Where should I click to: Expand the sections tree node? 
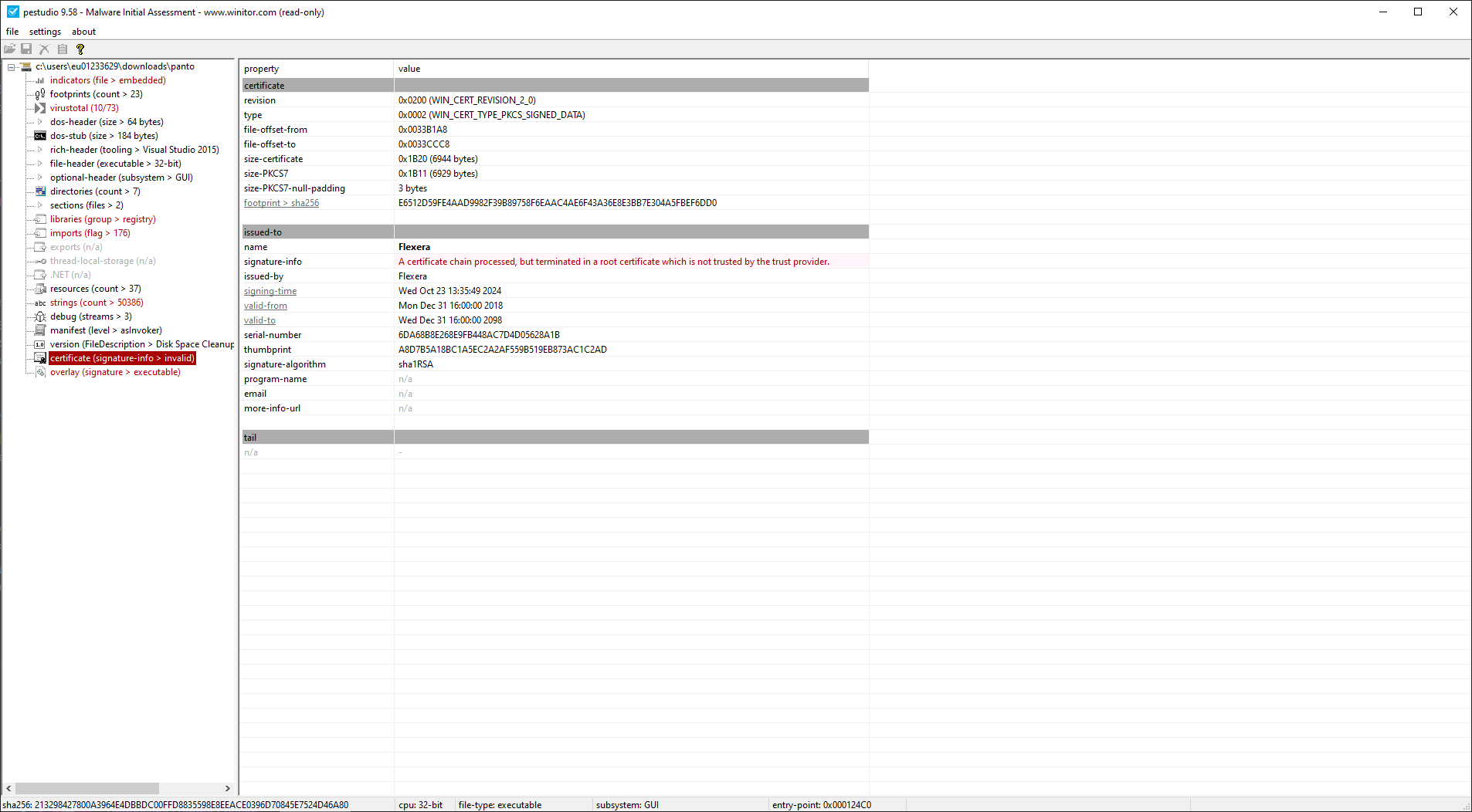[x=40, y=205]
